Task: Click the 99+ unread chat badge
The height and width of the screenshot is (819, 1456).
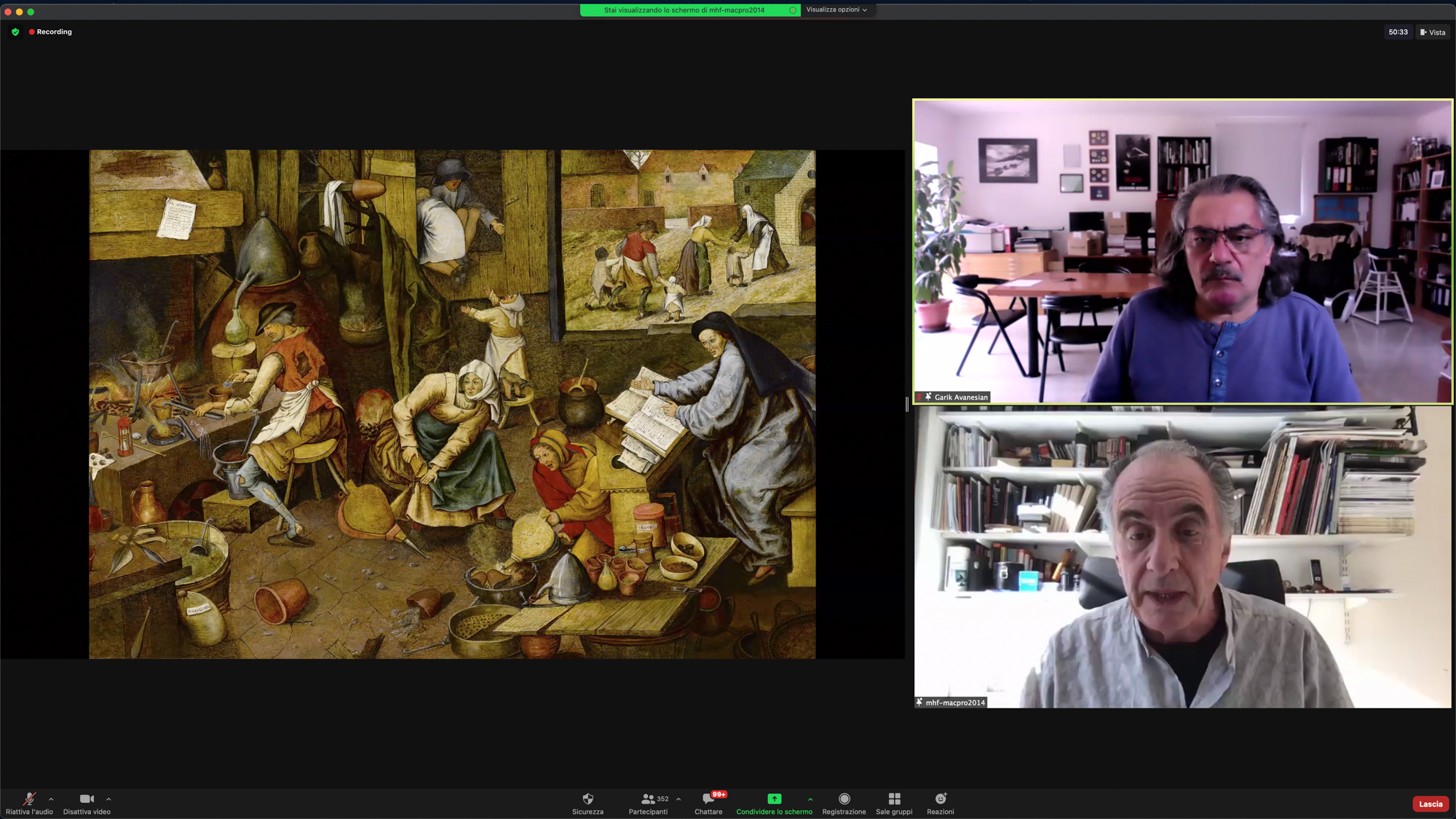Action: (x=719, y=794)
